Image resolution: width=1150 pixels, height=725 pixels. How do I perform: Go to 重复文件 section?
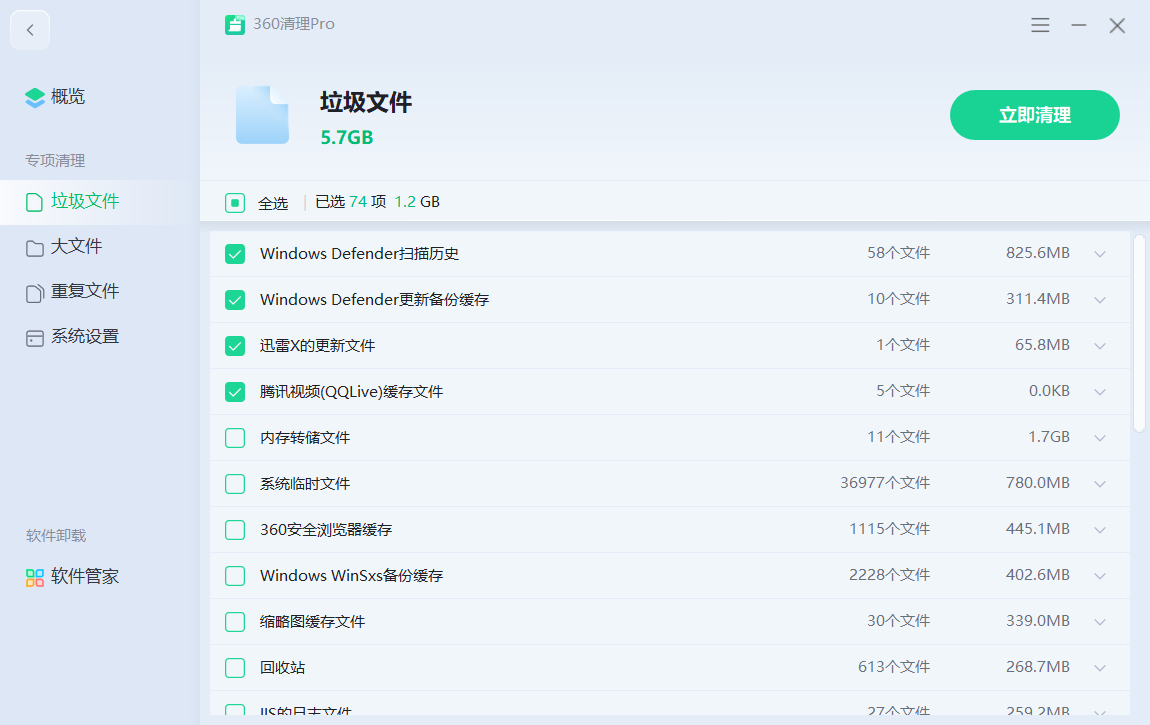[85, 292]
